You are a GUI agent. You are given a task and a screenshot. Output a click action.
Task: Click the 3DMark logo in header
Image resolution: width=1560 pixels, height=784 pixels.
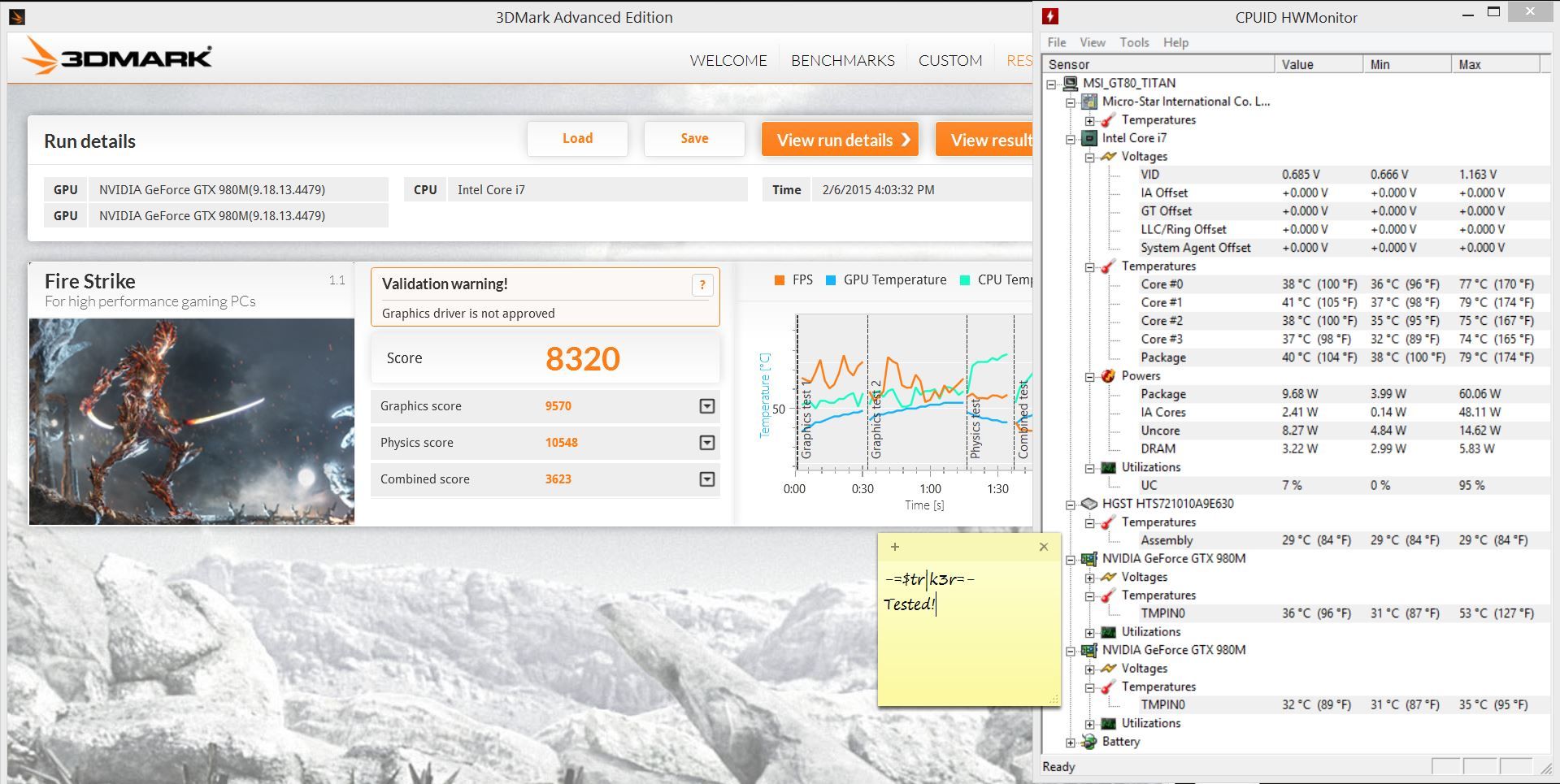(x=118, y=55)
